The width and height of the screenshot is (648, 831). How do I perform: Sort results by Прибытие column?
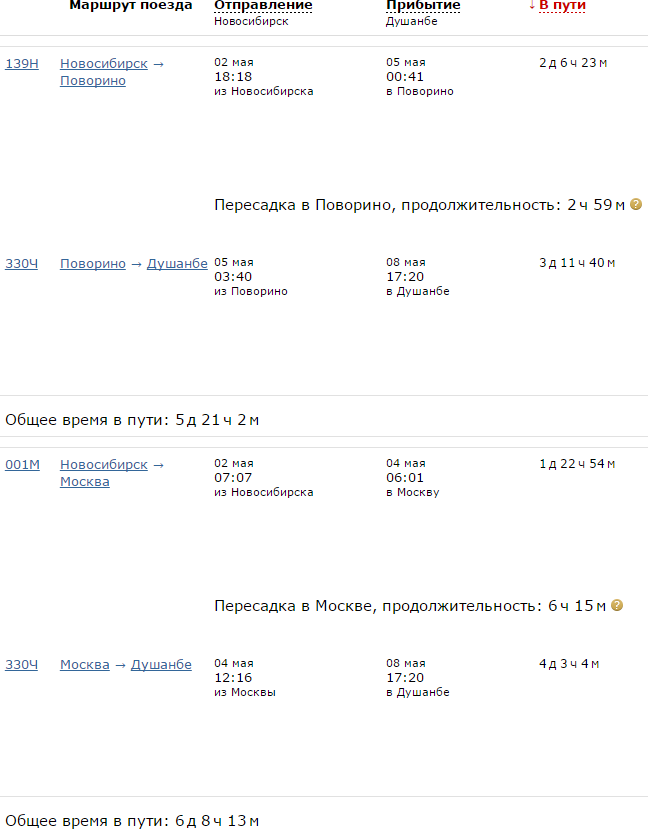click(x=423, y=6)
